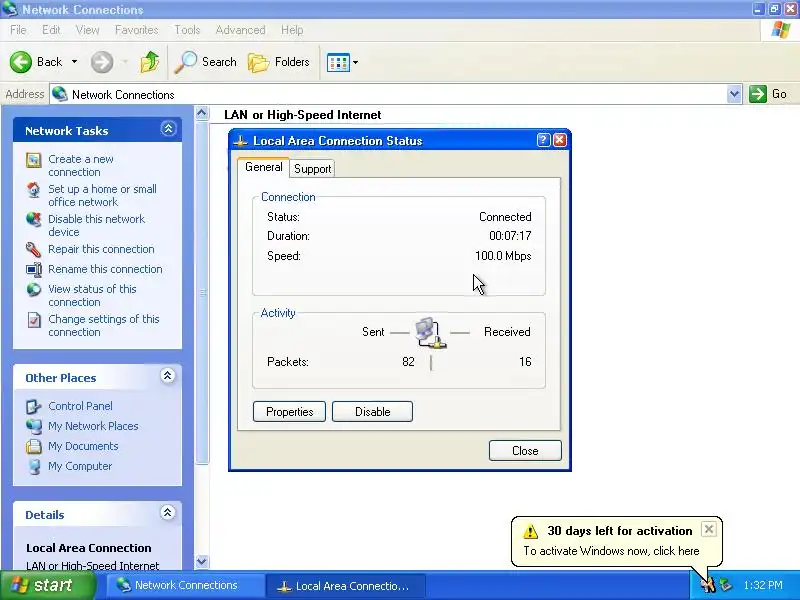Click Rename this connection link
This screenshot has width=800, height=600.
pyautogui.click(x=105, y=269)
